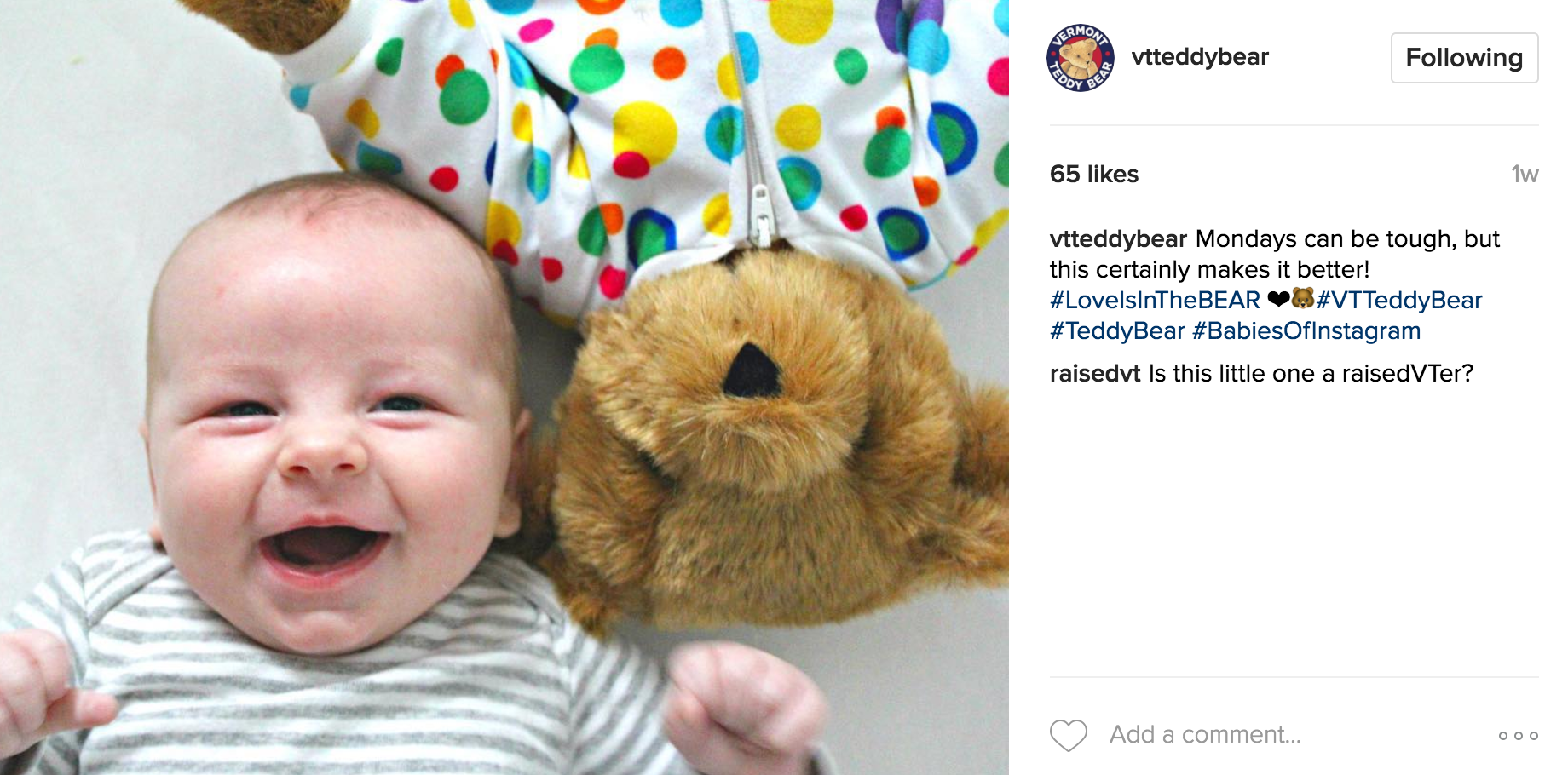Click the bear emoji in caption
1568x775 pixels.
[x=1303, y=298]
